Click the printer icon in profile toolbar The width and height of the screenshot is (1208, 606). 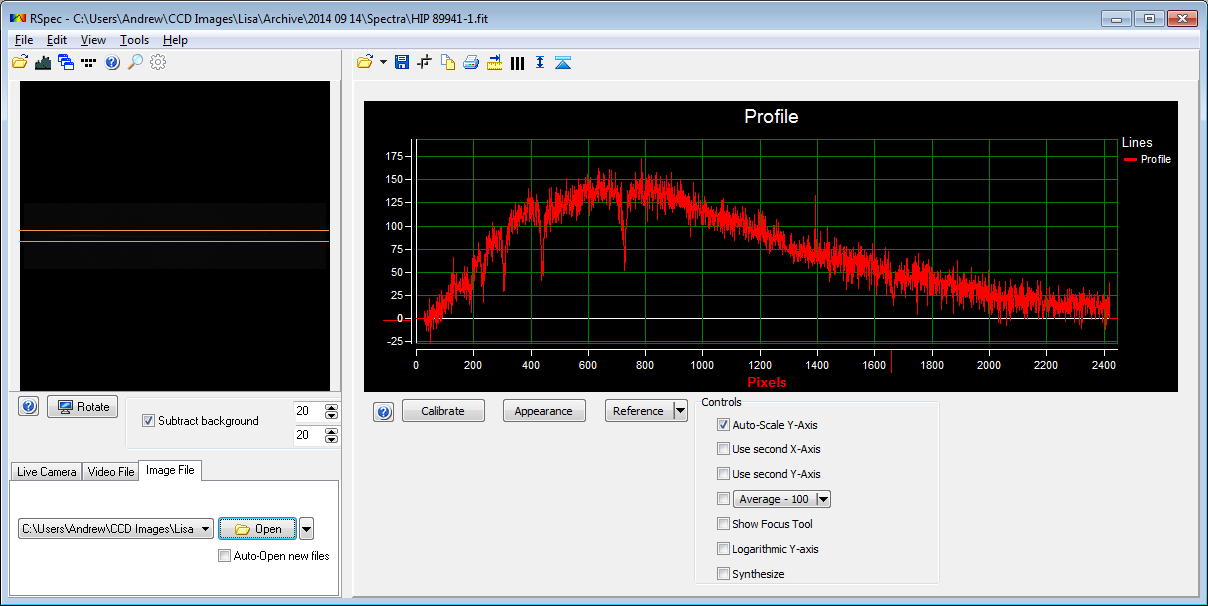click(x=470, y=63)
